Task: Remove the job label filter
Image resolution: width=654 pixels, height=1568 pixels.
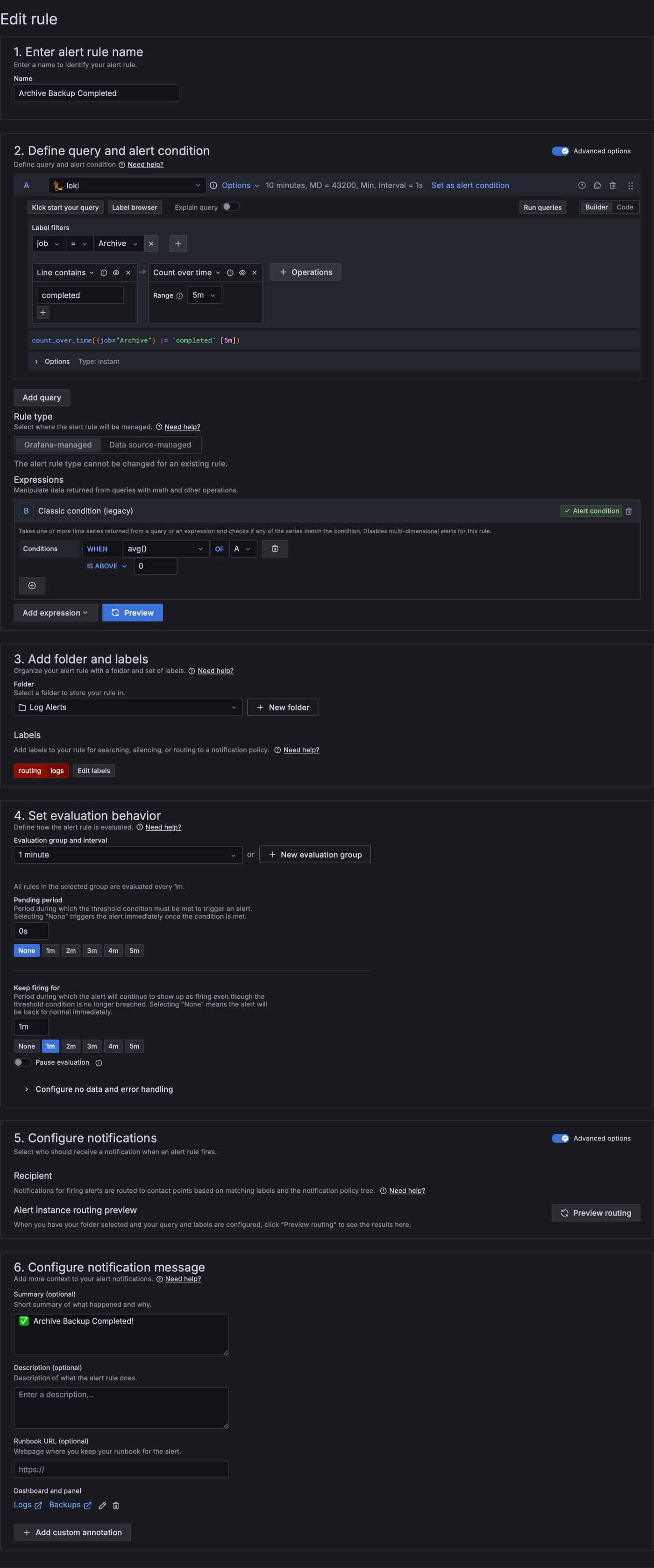Action: coord(151,243)
